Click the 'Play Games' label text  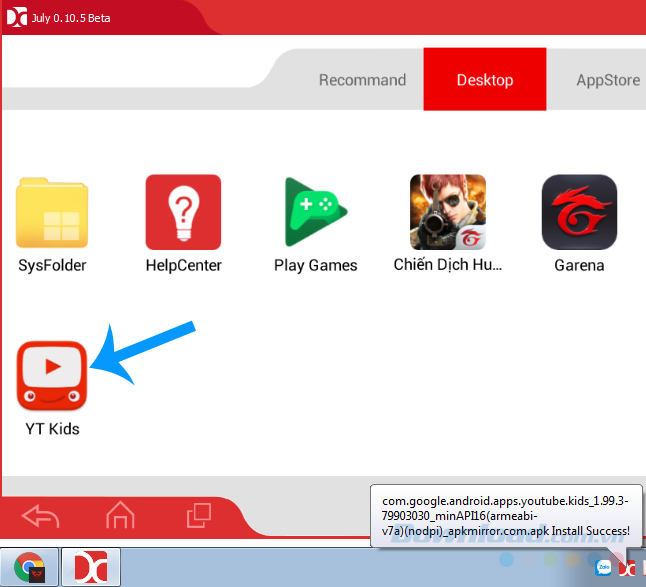click(316, 266)
